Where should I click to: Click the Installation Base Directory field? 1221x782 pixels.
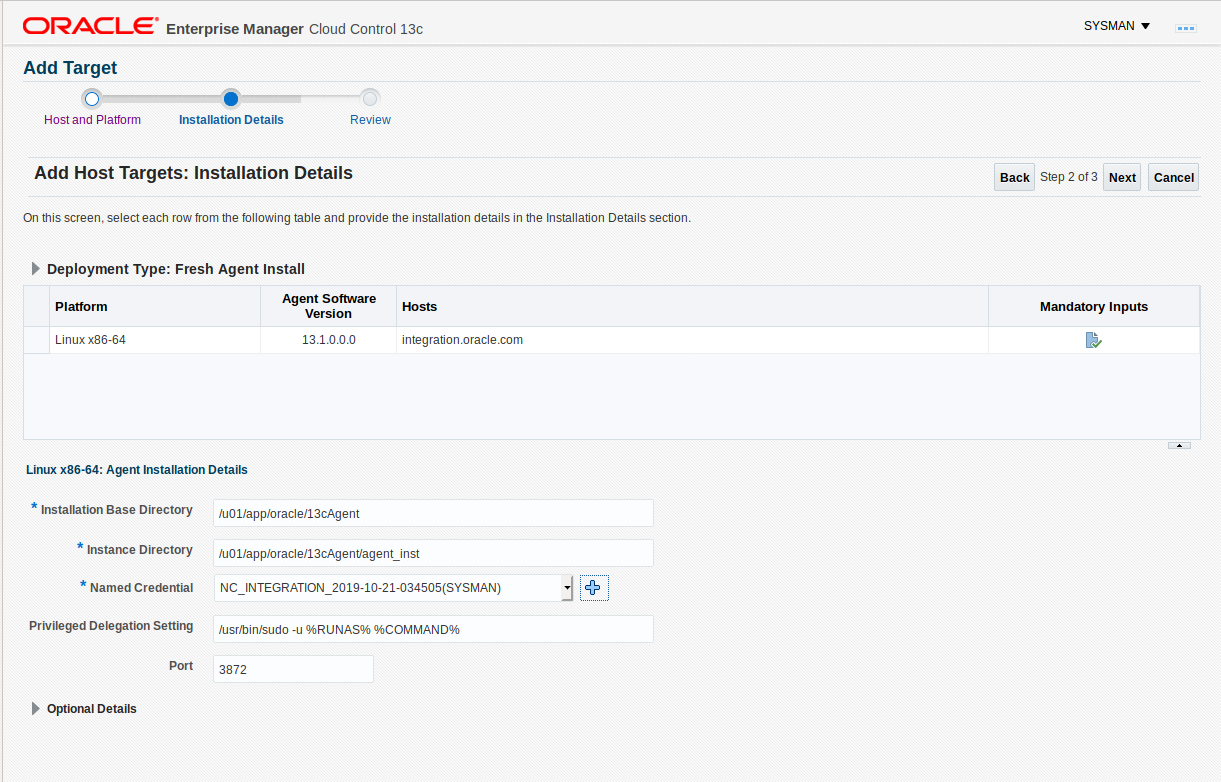[x=433, y=514]
